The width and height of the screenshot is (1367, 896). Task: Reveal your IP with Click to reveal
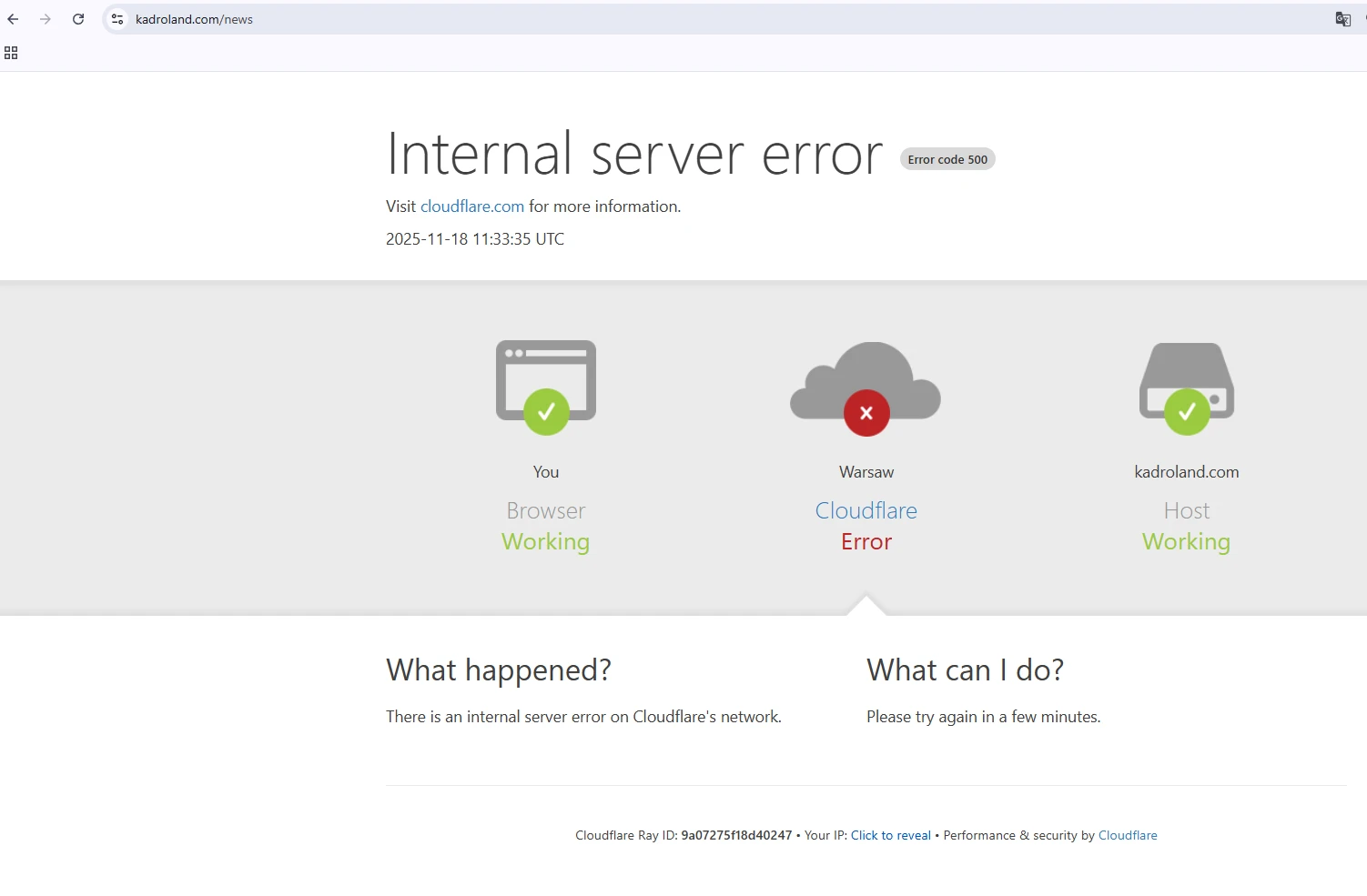click(890, 835)
